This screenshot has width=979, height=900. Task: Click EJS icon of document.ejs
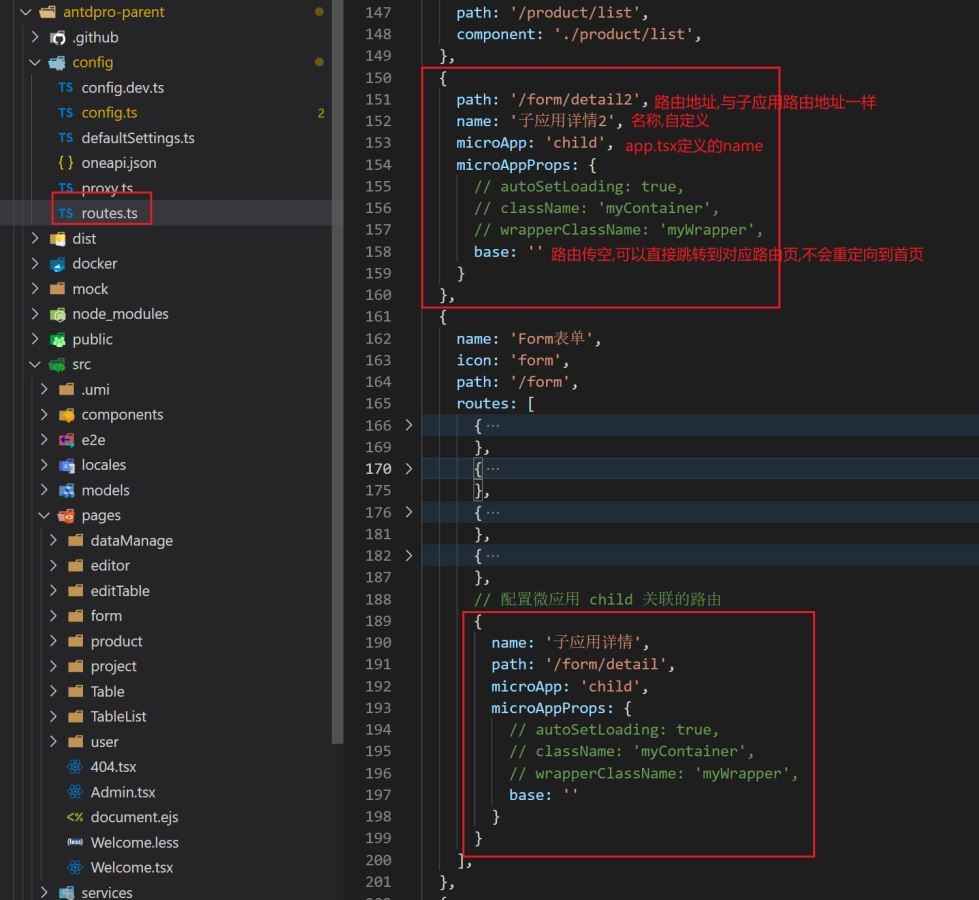[x=75, y=817]
